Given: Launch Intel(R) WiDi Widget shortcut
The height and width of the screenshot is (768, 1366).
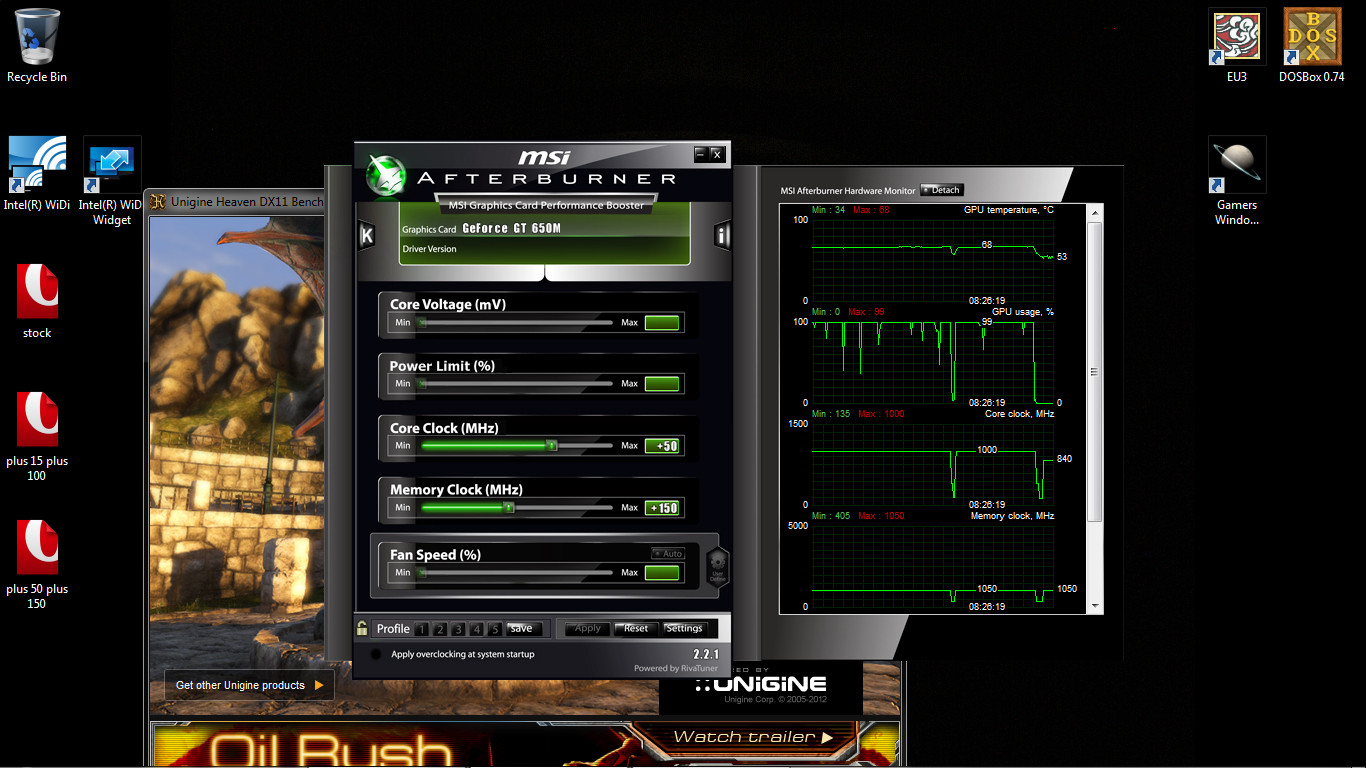Looking at the screenshot, I should click(112, 182).
